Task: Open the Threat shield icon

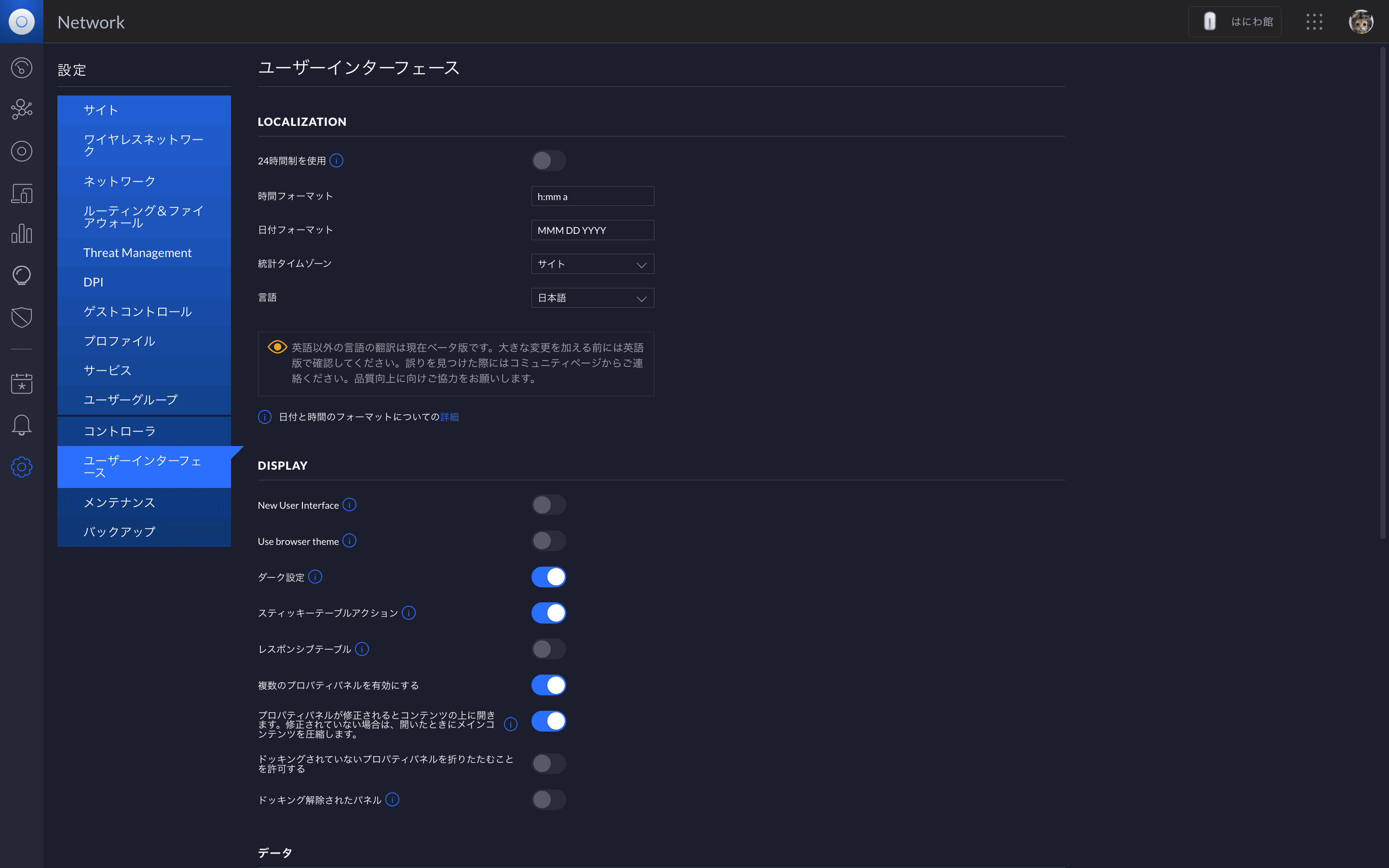Action: 21,317
